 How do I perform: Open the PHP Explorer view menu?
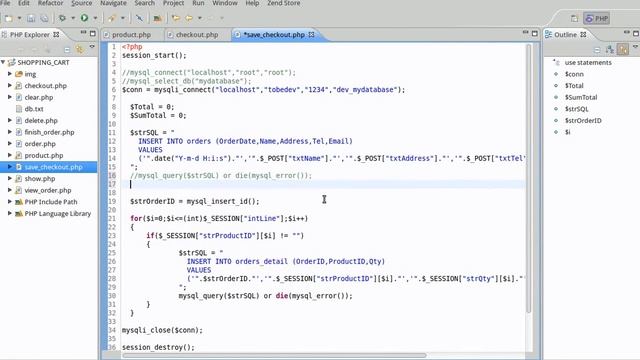92,47
